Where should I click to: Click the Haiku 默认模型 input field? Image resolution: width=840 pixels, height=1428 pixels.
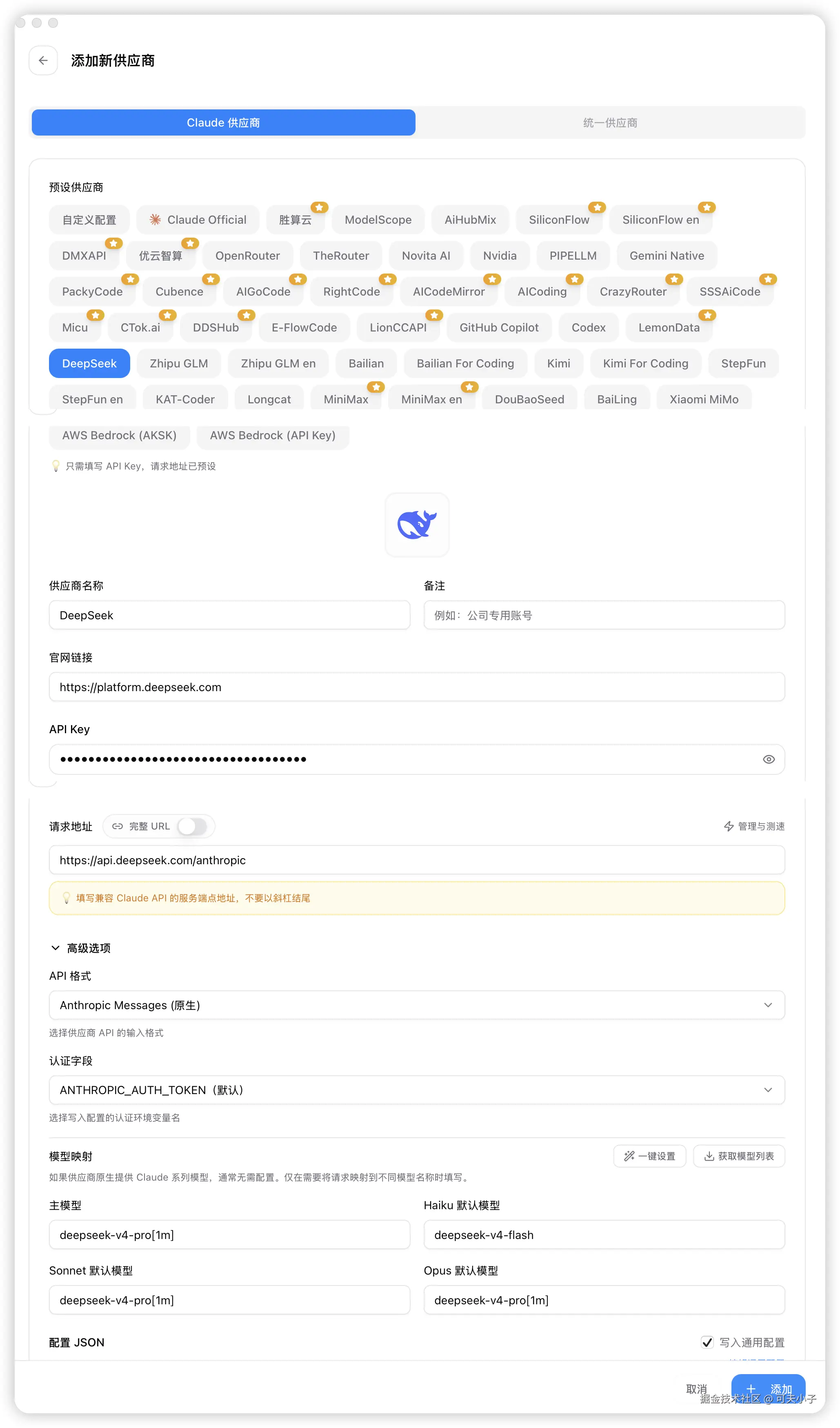(x=604, y=1235)
